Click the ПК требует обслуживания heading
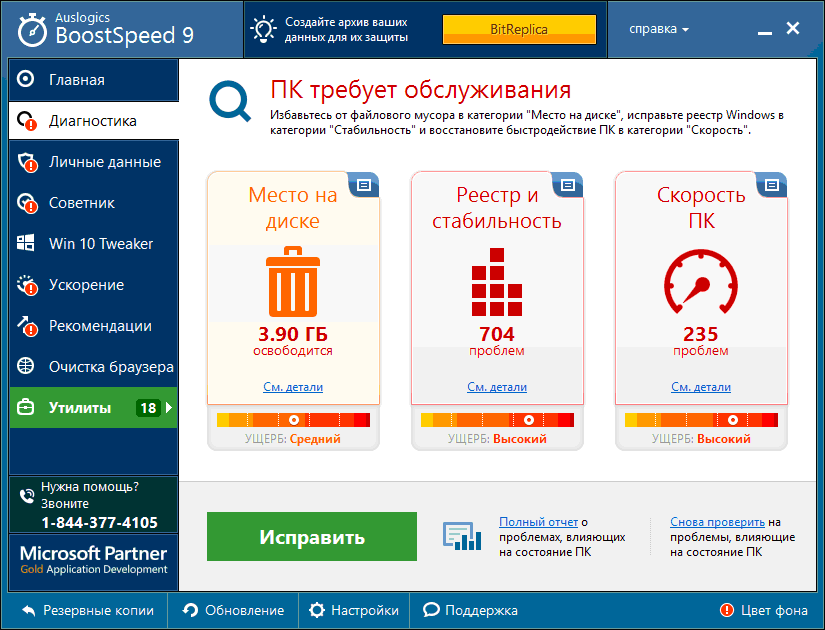 click(420, 90)
